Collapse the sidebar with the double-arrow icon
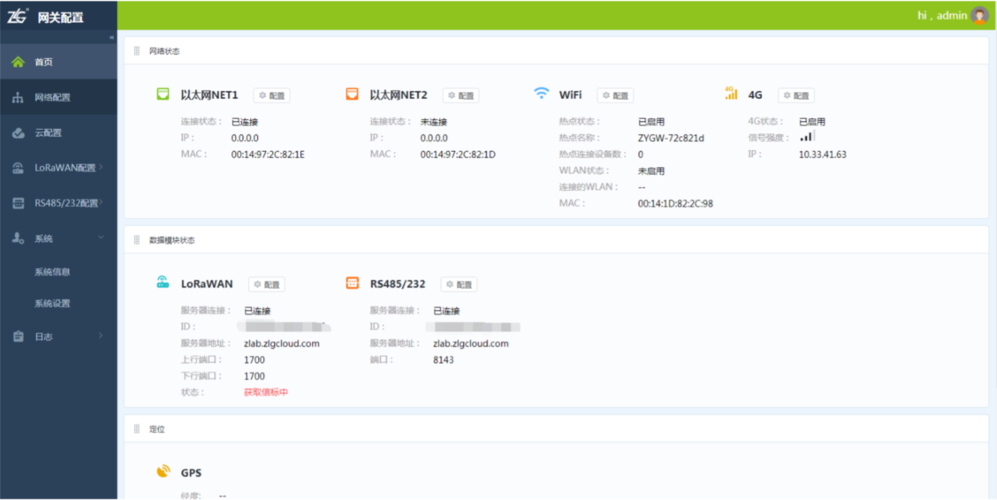 coord(112,38)
